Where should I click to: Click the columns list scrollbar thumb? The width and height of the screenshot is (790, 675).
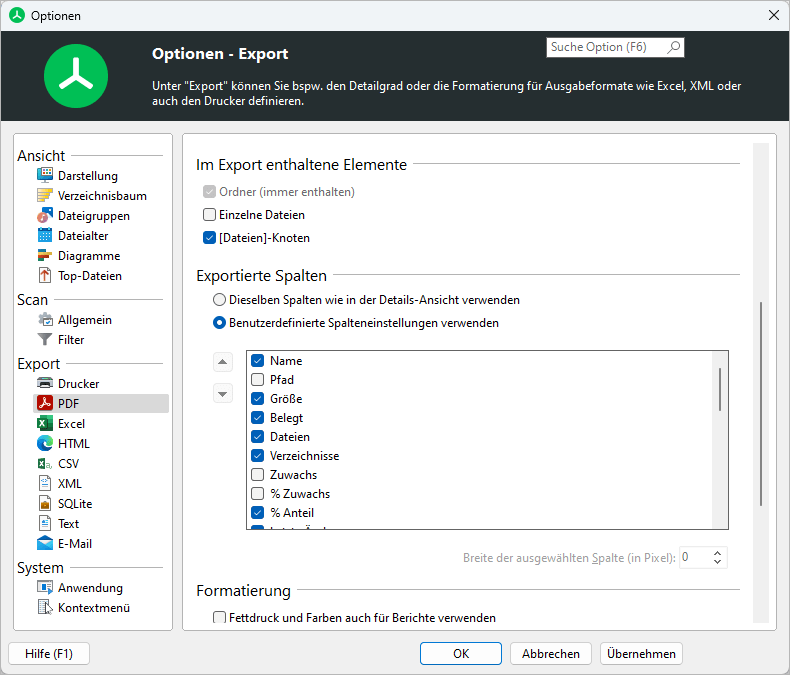(720, 389)
